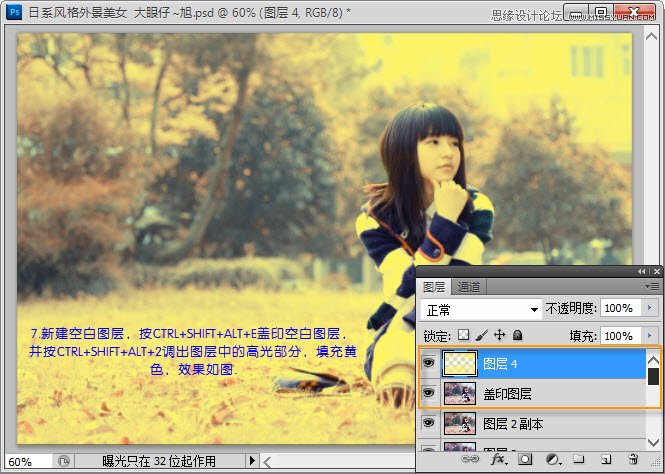Image resolution: width=665 pixels, height=474 pixels.
Task: Open status bar info arrow menu
Action: click(x=252, y=460)
